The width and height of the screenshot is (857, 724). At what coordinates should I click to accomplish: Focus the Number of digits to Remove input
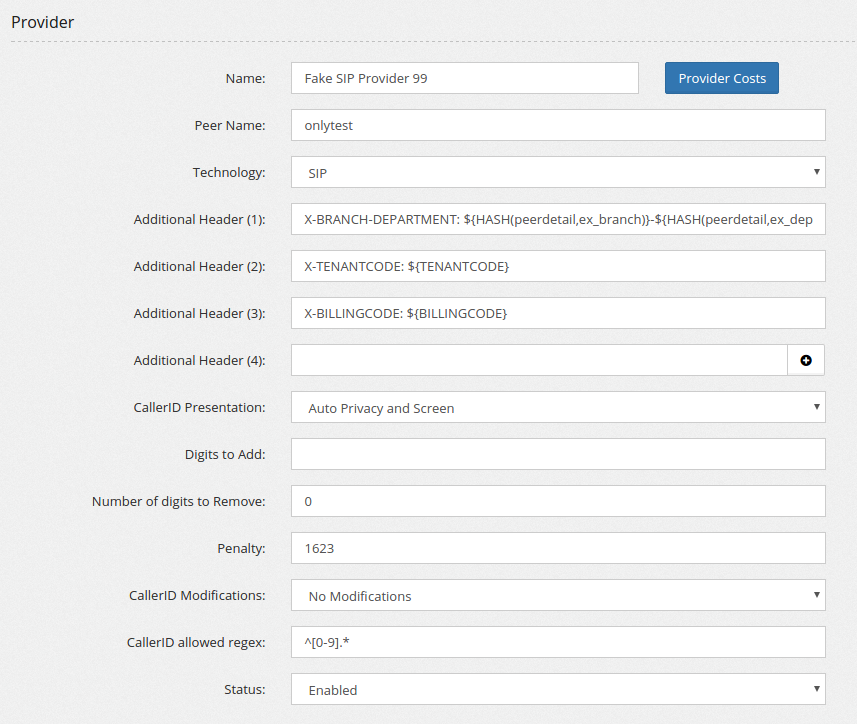(x=558, y=501)
